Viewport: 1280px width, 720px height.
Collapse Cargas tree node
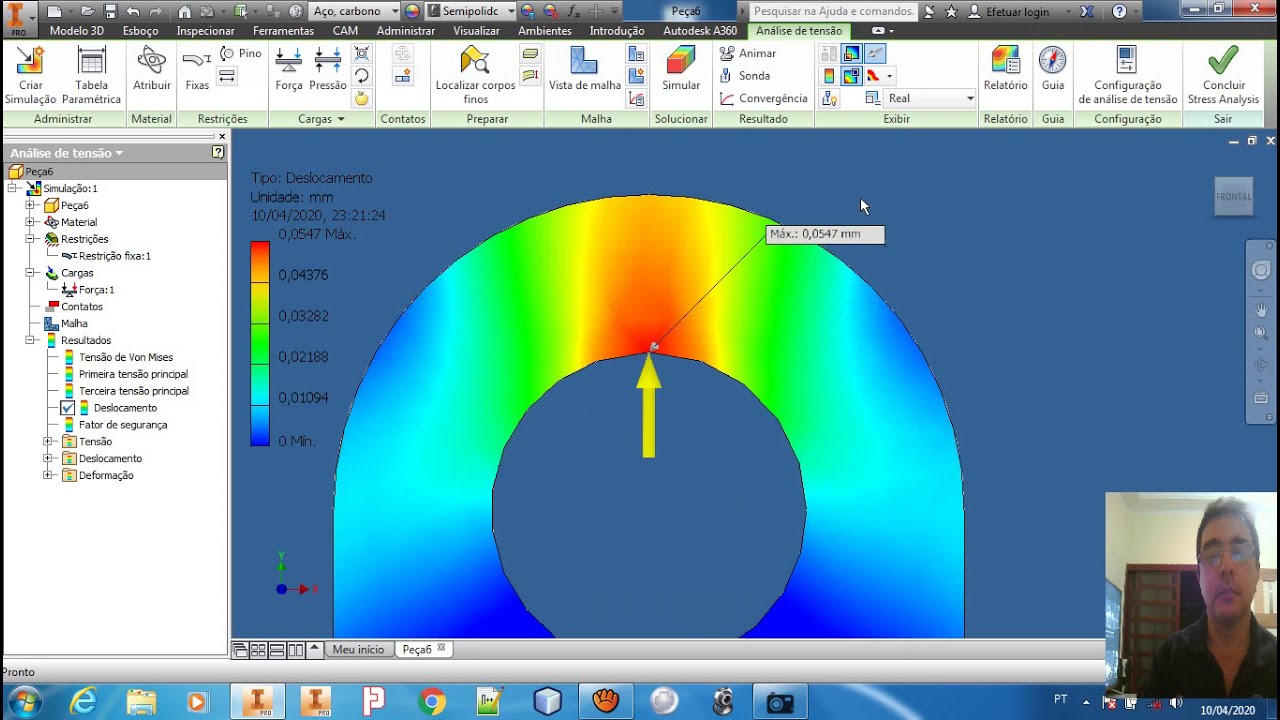tap(30, 273)
